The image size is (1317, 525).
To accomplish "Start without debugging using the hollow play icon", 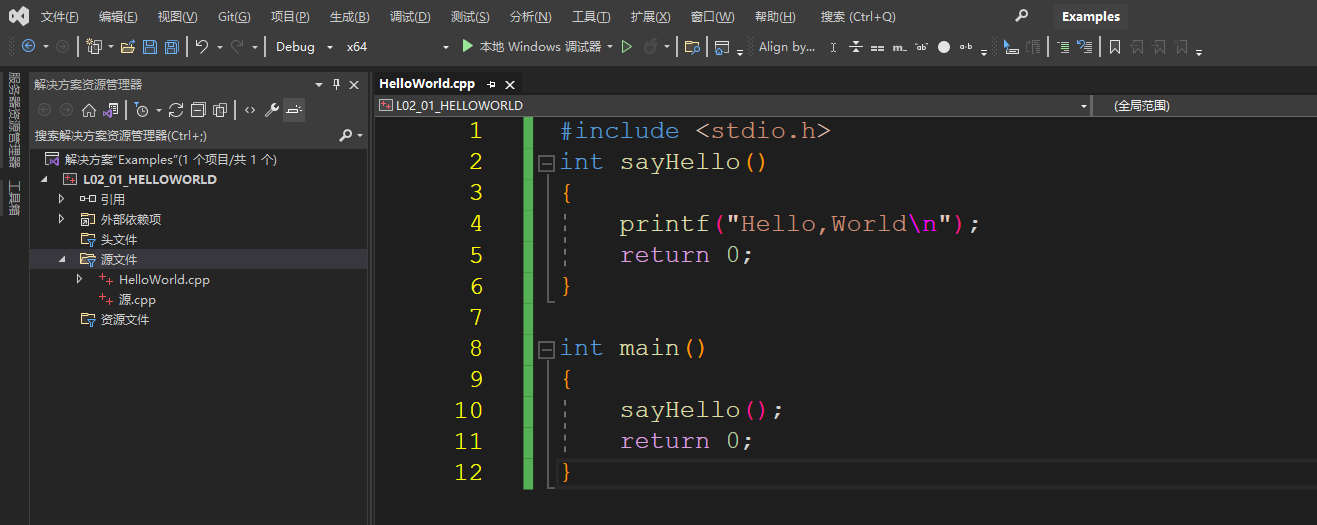I will click(x=627, y=46).
